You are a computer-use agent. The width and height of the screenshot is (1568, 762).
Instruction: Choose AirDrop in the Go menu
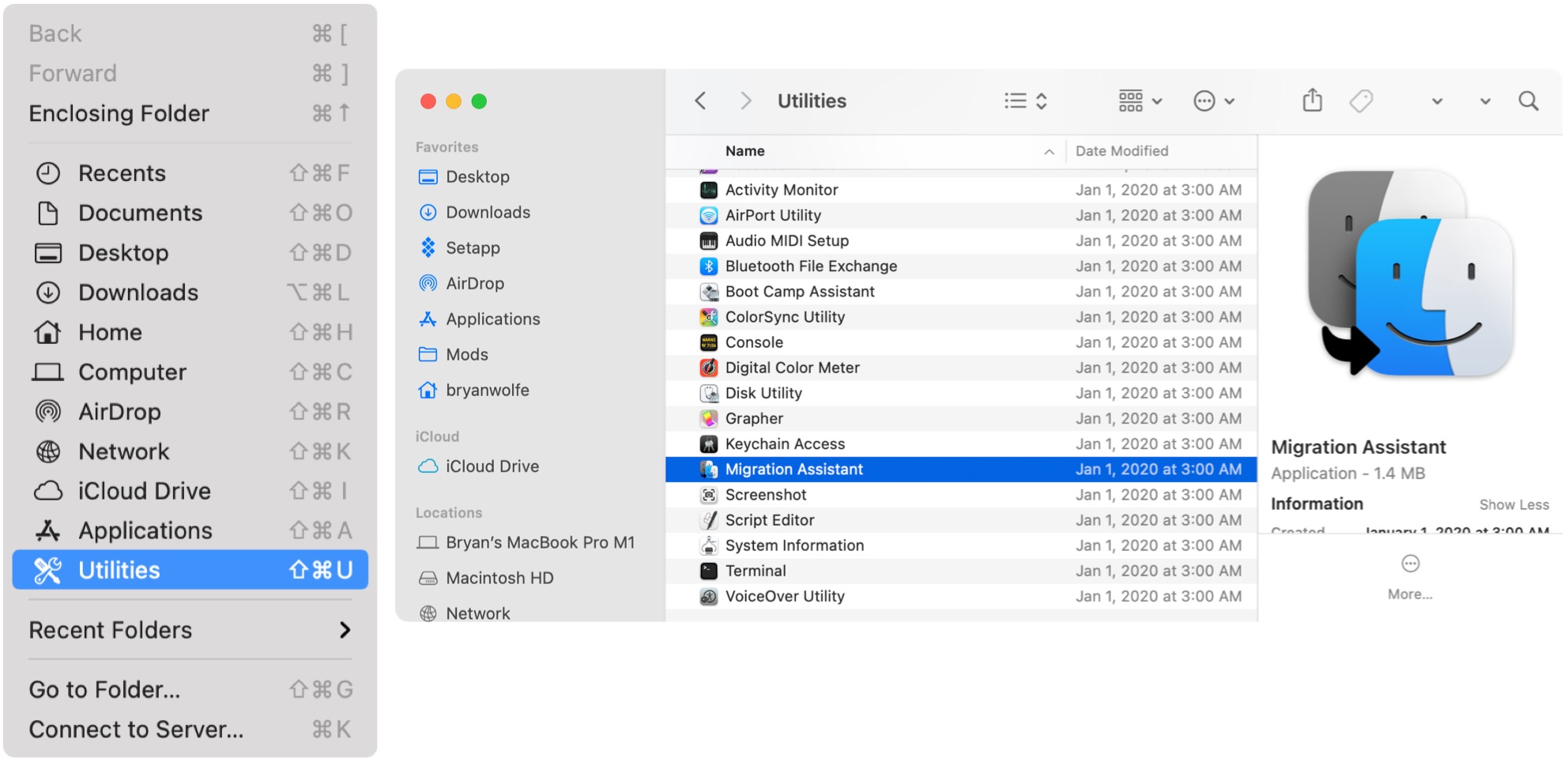click(190, 412)
